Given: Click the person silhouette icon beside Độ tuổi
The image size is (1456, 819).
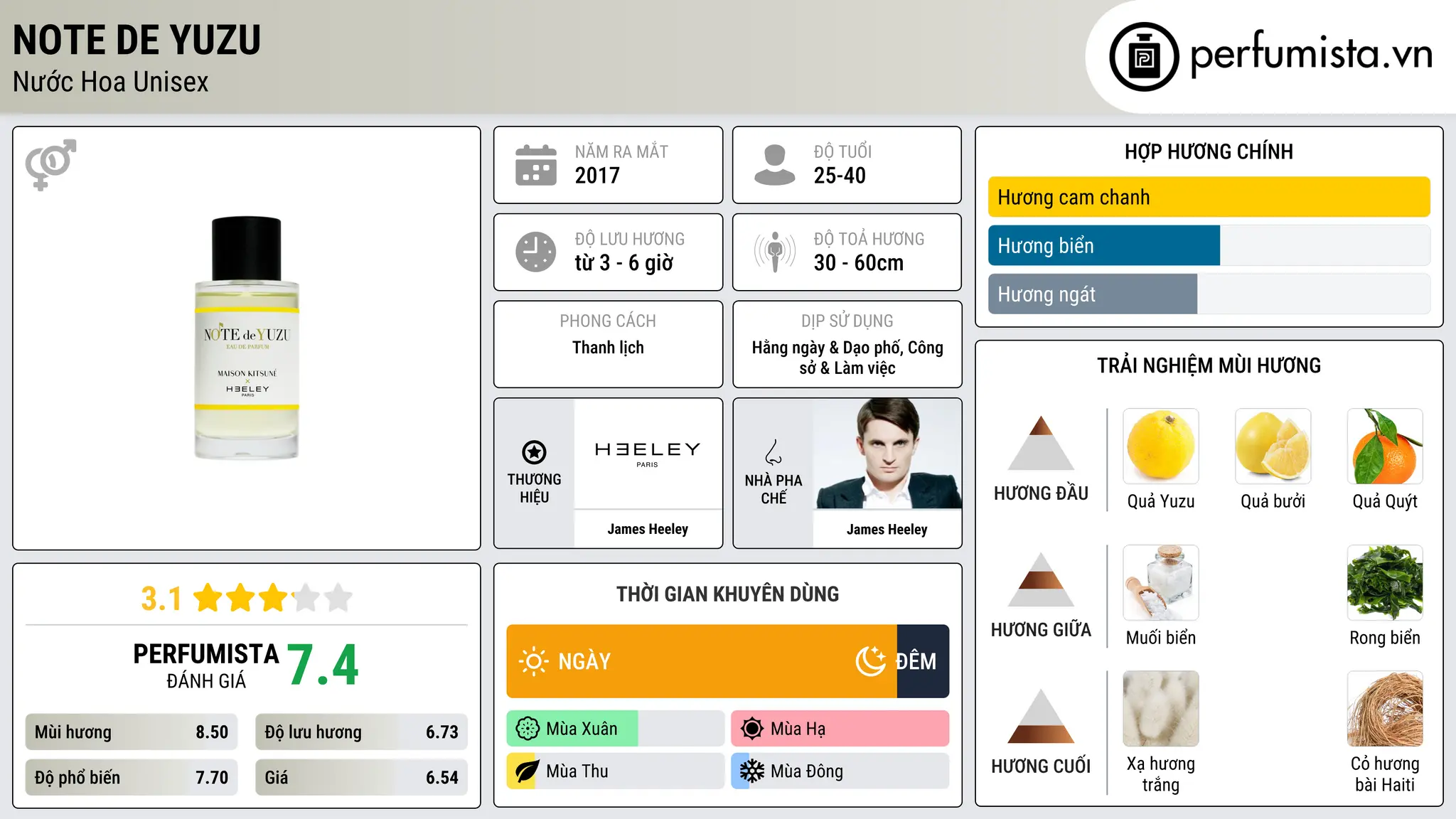Looking at the screenshot, I should pyautogui.click(x=774, y=165).
